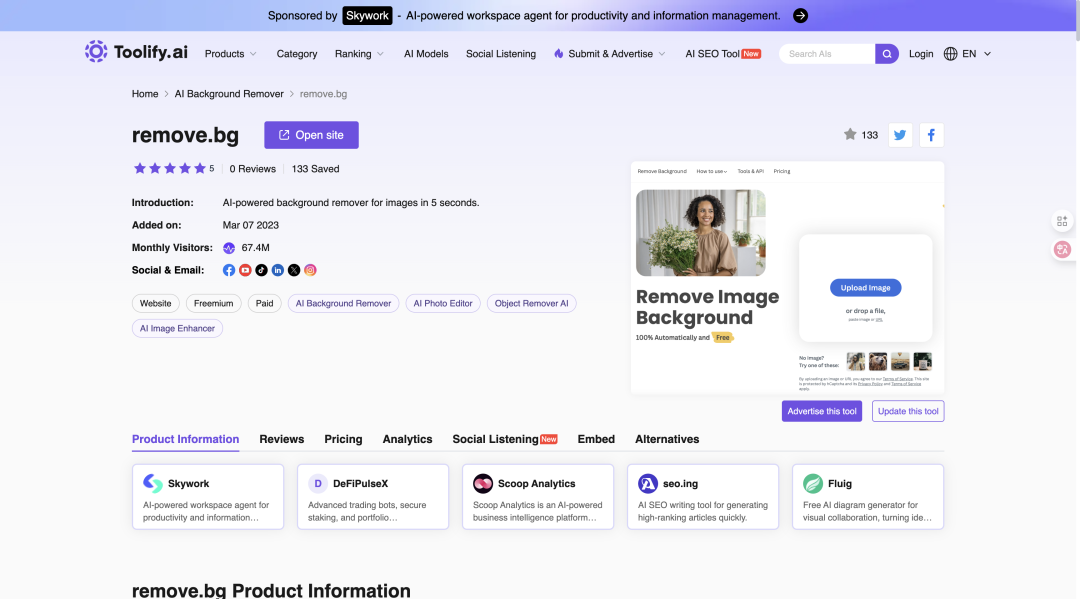
Task: Click the monthly visitors analytics icon
Action: pyautogui.click(x=229, y=248)
